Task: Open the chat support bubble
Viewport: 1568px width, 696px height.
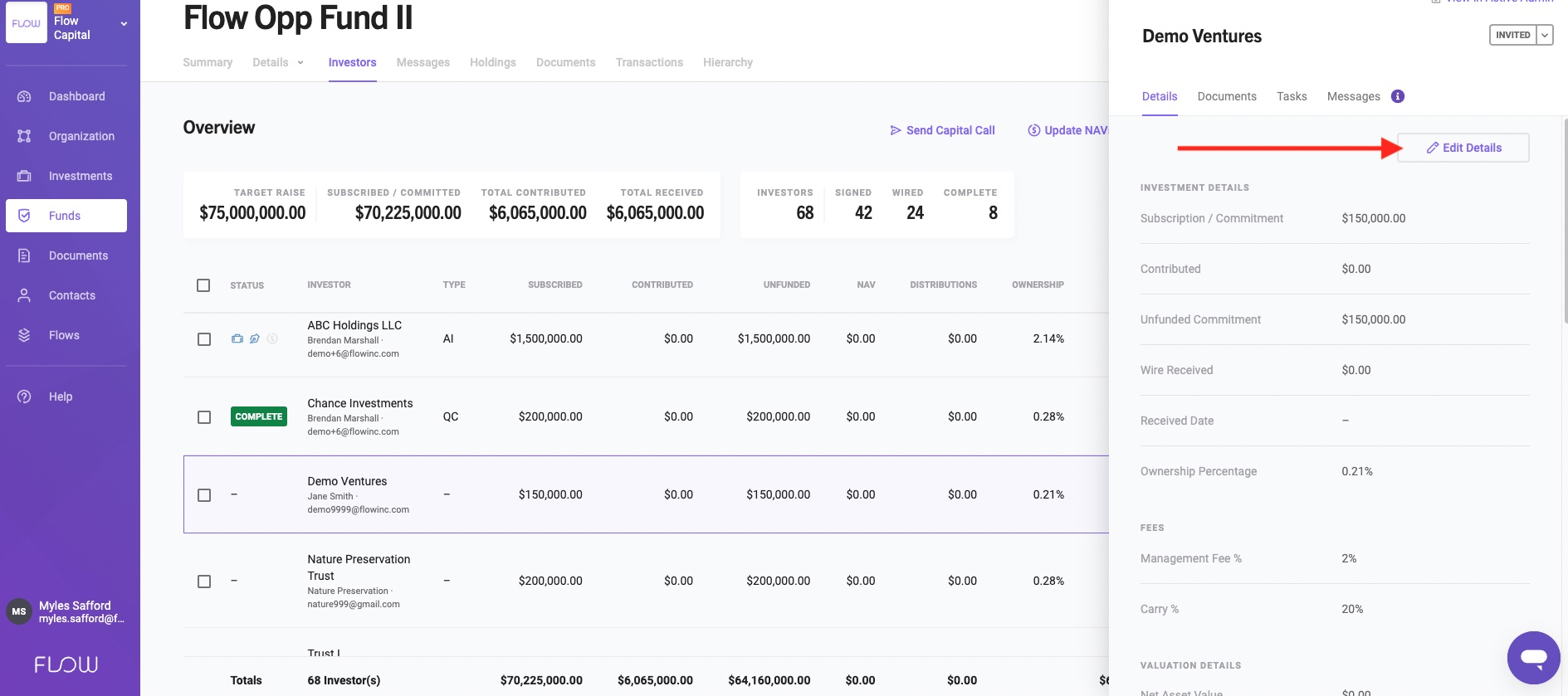Action: [x=1534, y=658]
